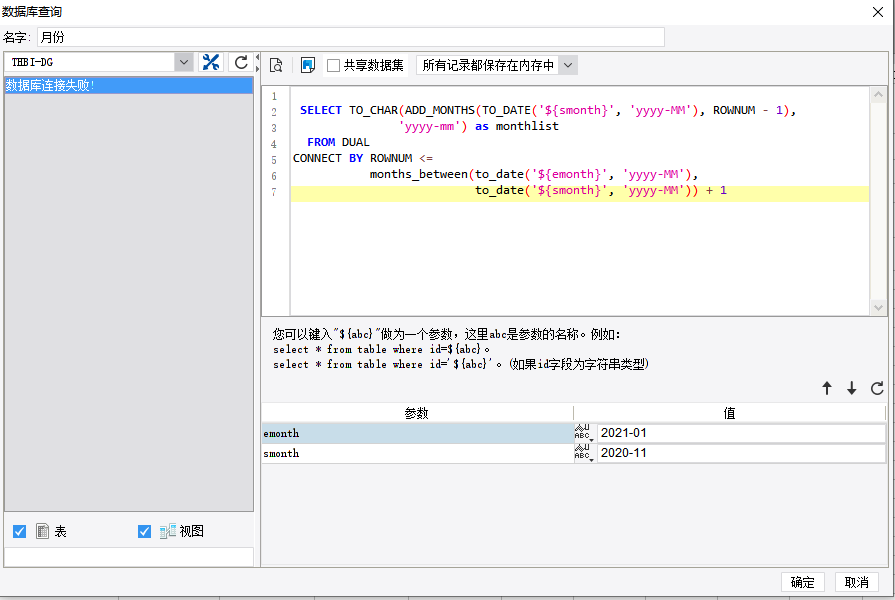This screenshot has height=600, width=895.
Task: Open type selector for emonth parameter
Action: click(x=584, y=433)
